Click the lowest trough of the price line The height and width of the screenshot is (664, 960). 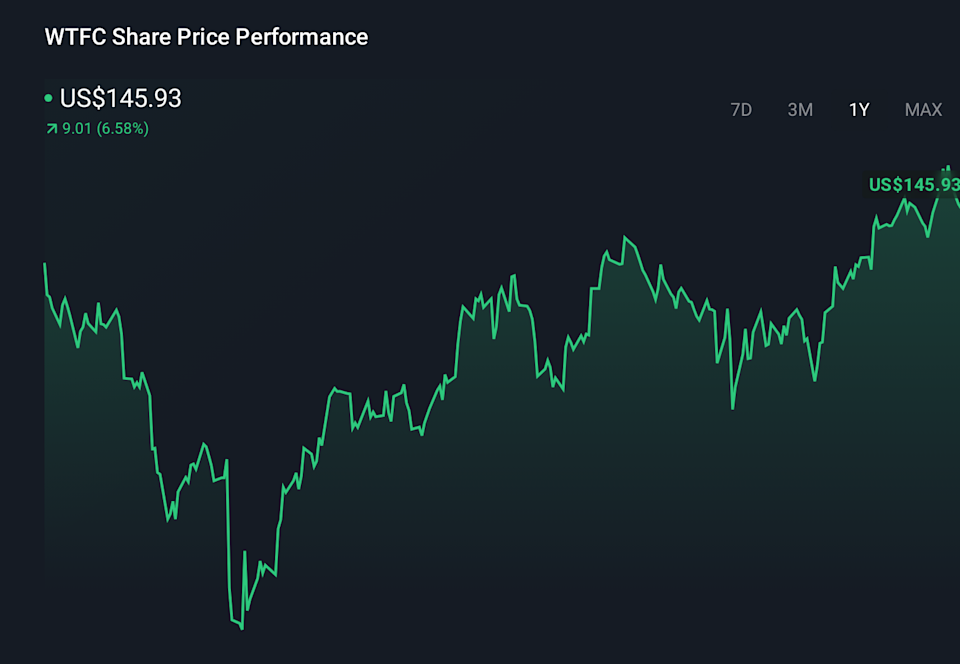pyautogui.click(x=241, y=627)
